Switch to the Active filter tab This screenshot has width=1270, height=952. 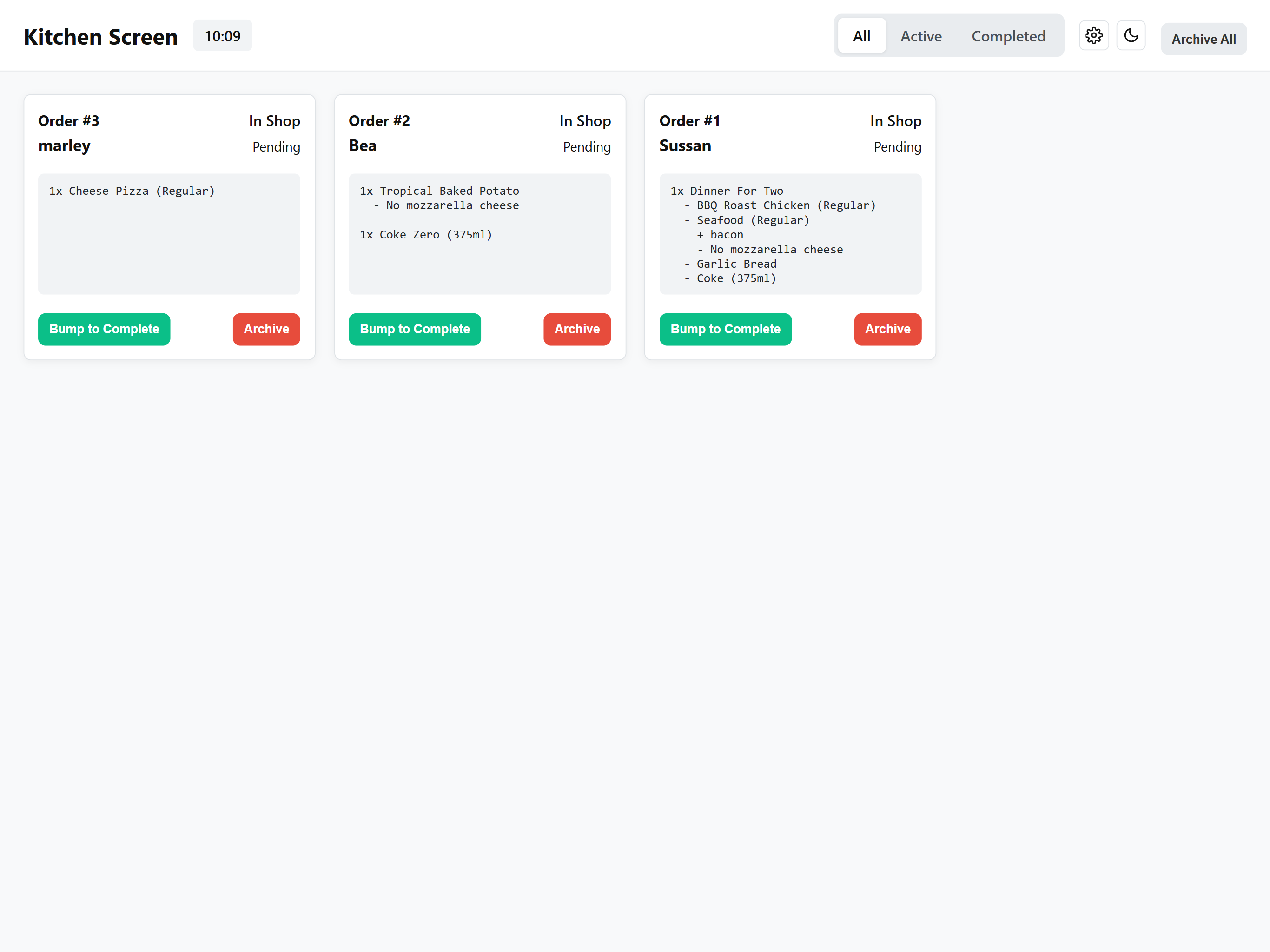[x=920, y=36]
